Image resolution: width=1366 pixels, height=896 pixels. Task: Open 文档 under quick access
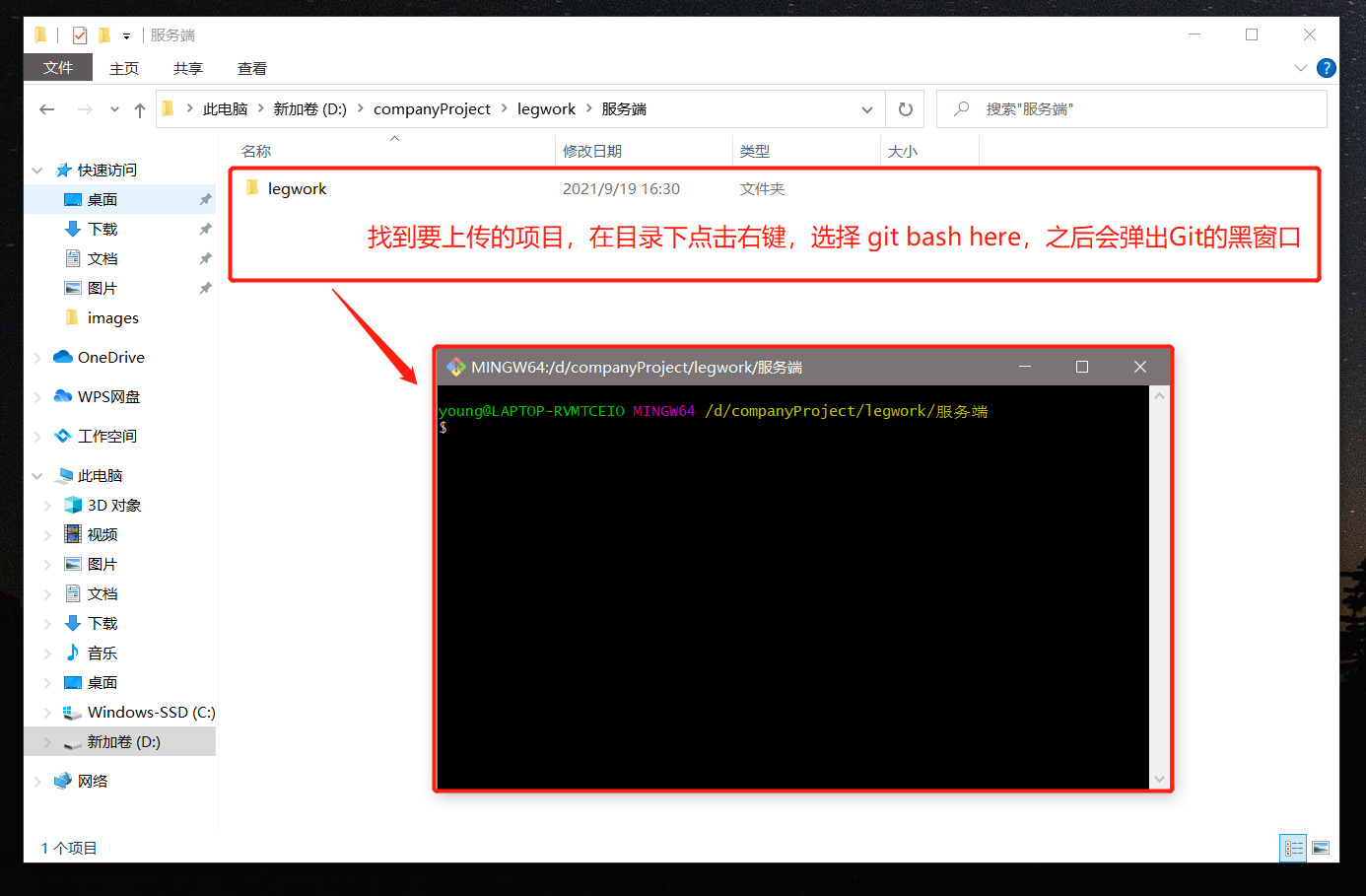[102, 259]
